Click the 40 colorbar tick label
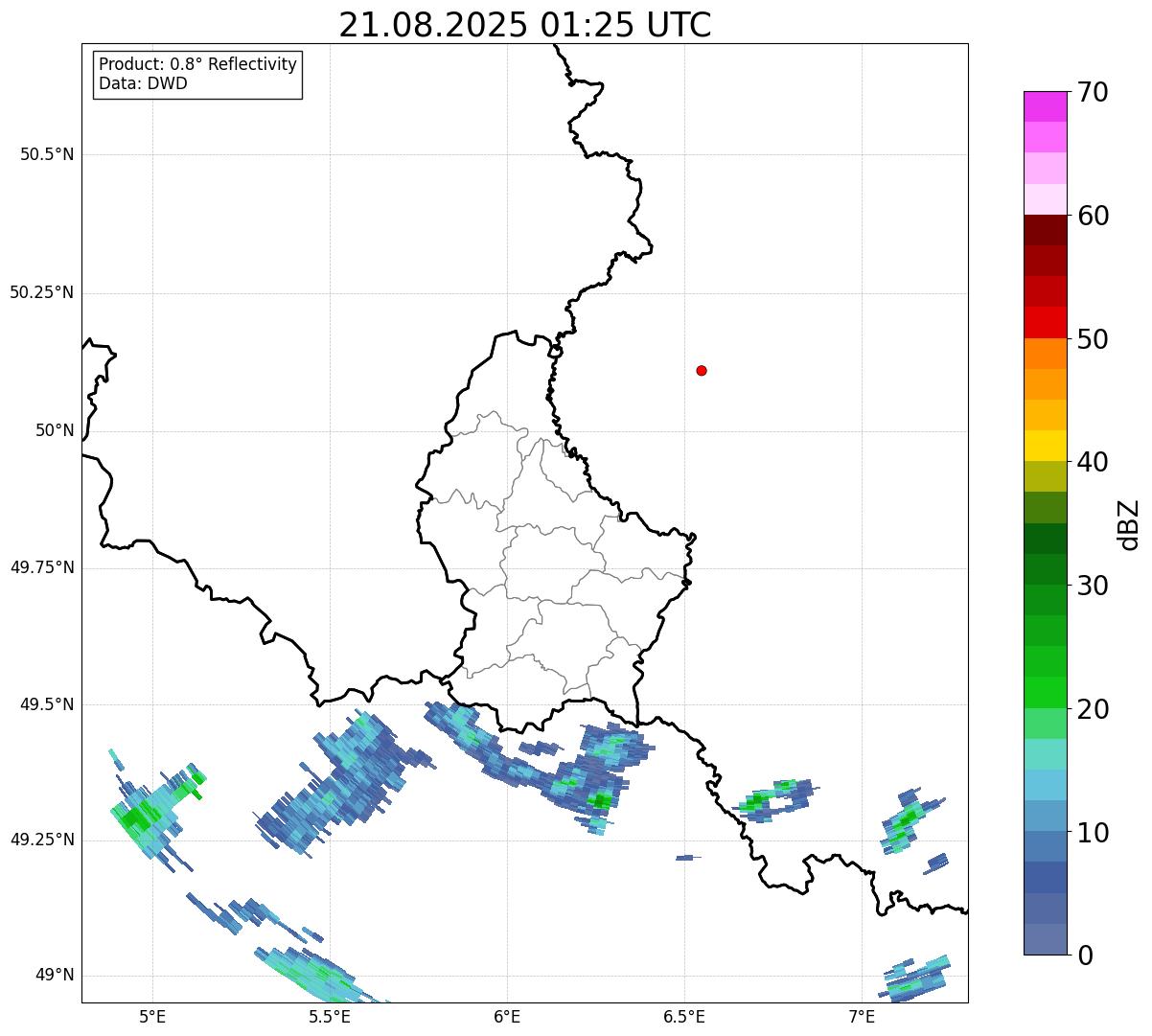Viewport: 1152px width, 1036px height. pyautogui.click(x=1093, y=462)
